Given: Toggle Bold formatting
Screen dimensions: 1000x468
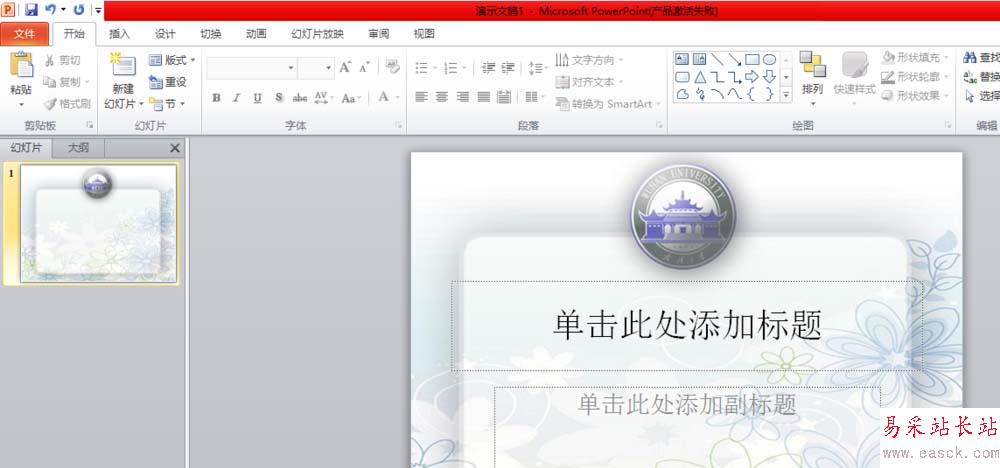Looking at the screenshot, I should (216, 98).
